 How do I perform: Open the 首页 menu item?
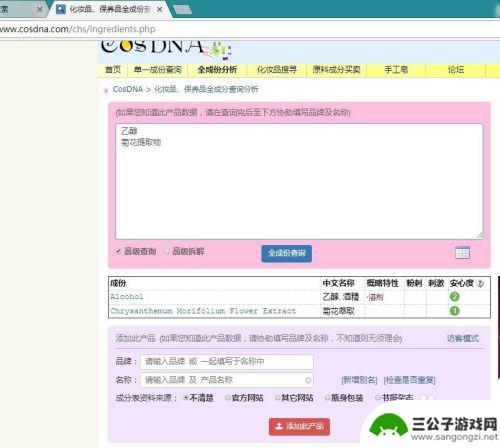(113, 70)
